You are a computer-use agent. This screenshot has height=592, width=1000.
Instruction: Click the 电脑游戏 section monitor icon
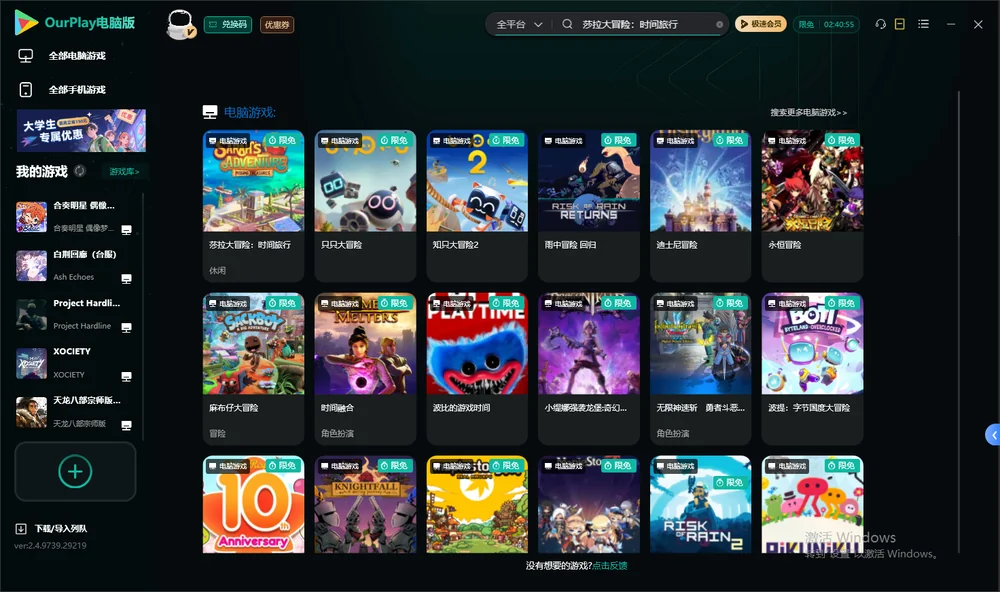(210, 112)
